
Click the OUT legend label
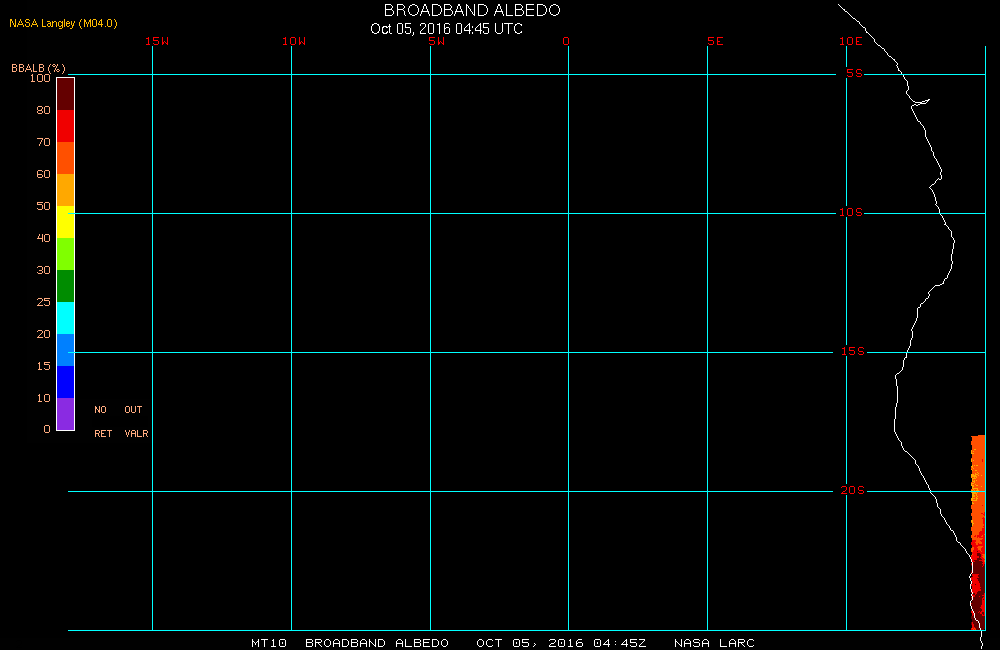[x=133, y=410]
